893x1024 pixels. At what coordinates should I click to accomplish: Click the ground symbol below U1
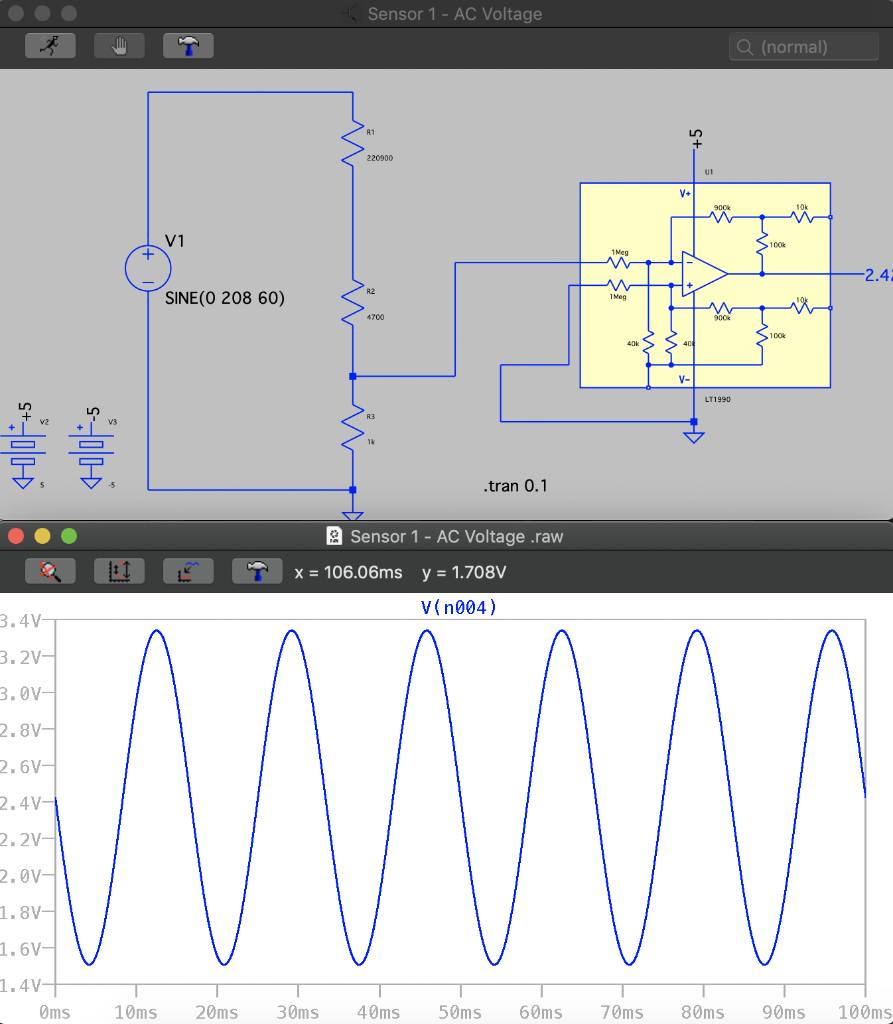click(x=694, y=438)
